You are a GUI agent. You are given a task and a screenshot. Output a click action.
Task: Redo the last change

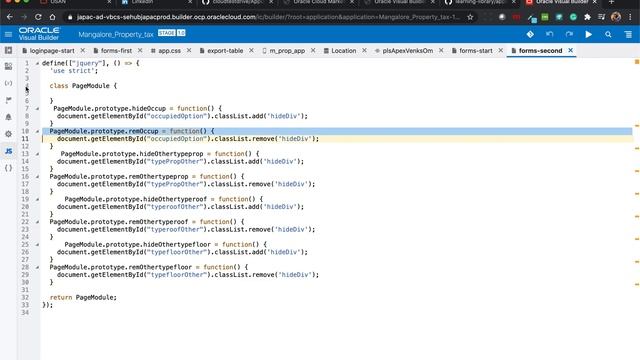(x=569, y=34)
